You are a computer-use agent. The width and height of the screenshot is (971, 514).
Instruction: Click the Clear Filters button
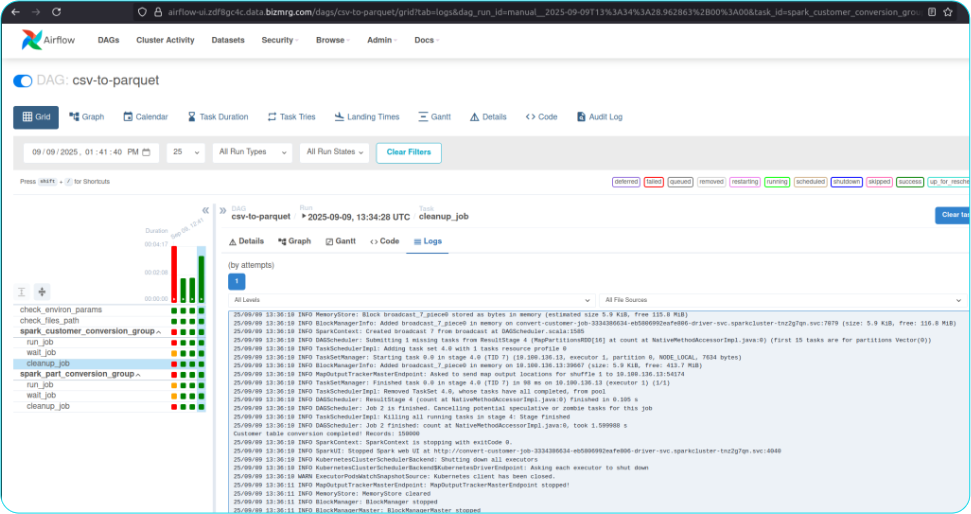409,153
